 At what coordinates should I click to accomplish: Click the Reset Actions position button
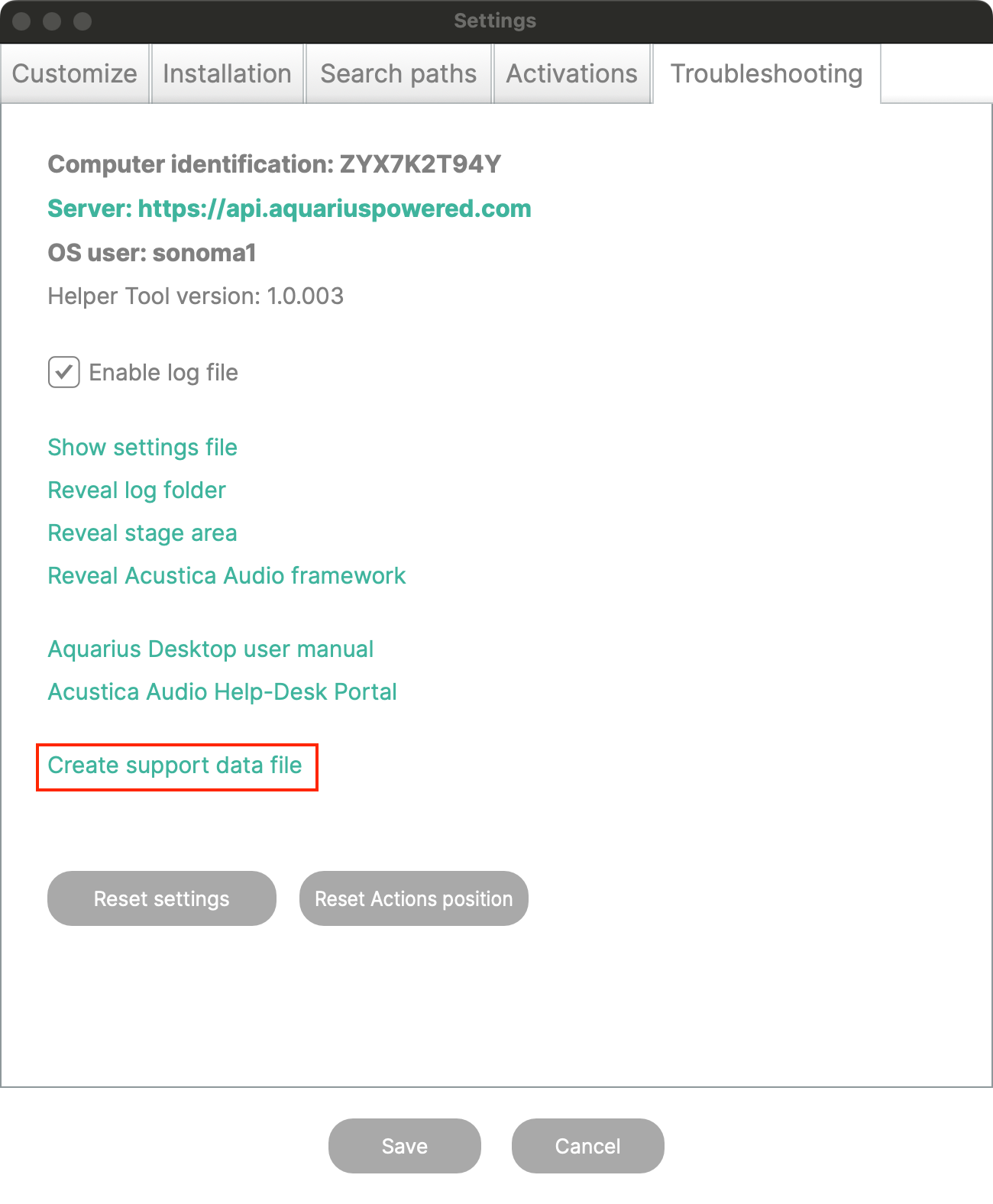coord(413,898)
